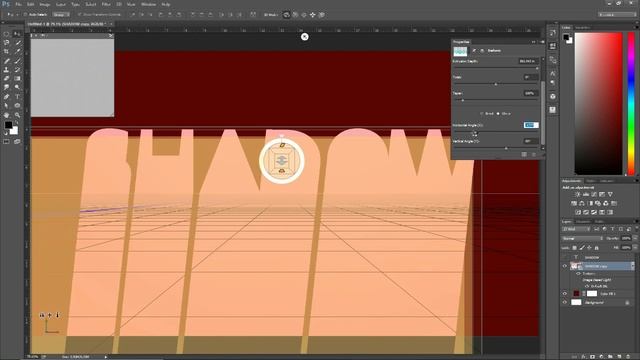Select the Hand tool
The image size is (640, 360).
7,115
